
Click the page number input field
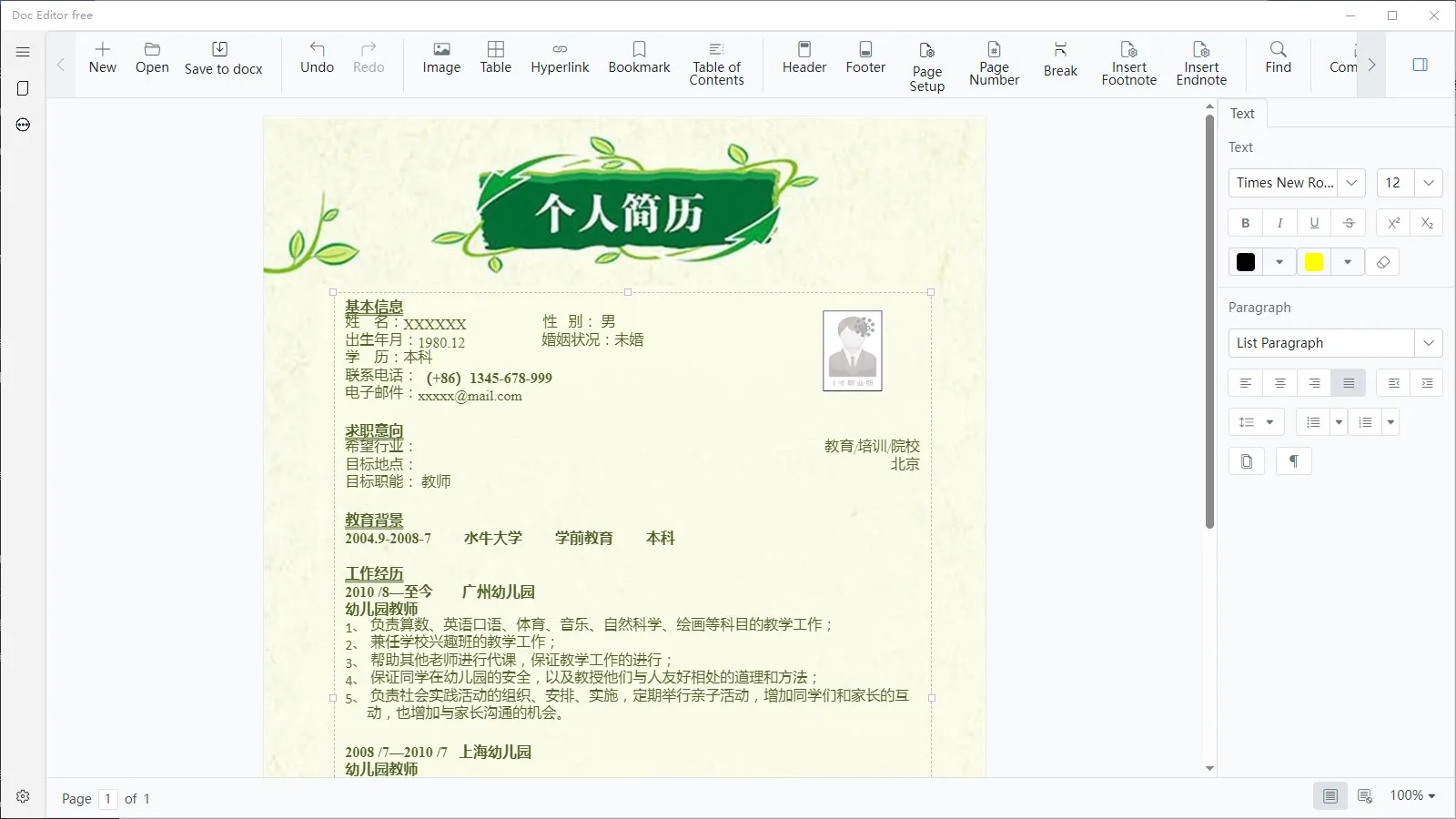tap(108, 798)
